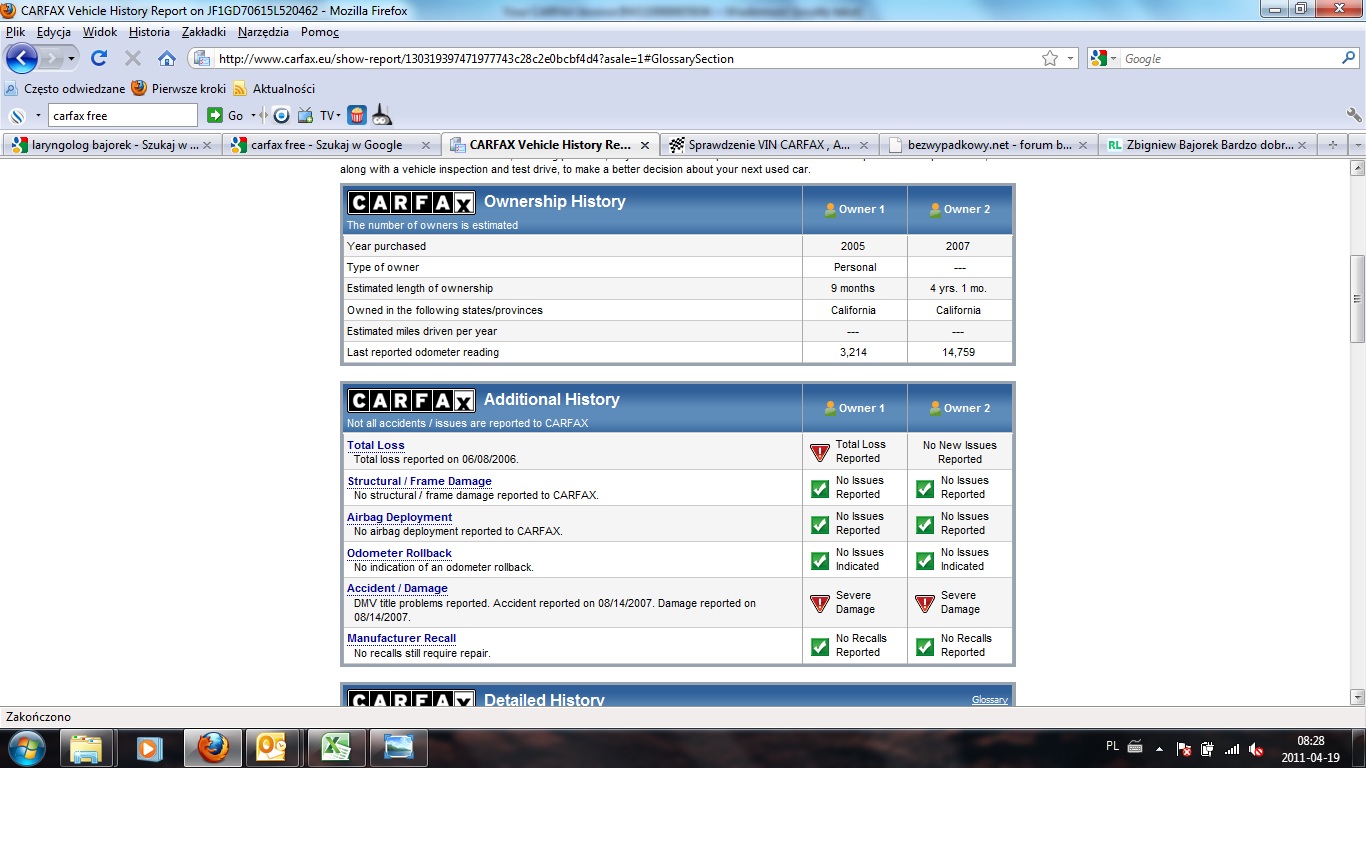Open the Edycja menu
Screen dimensions: 1366x856
coord(54,32)
